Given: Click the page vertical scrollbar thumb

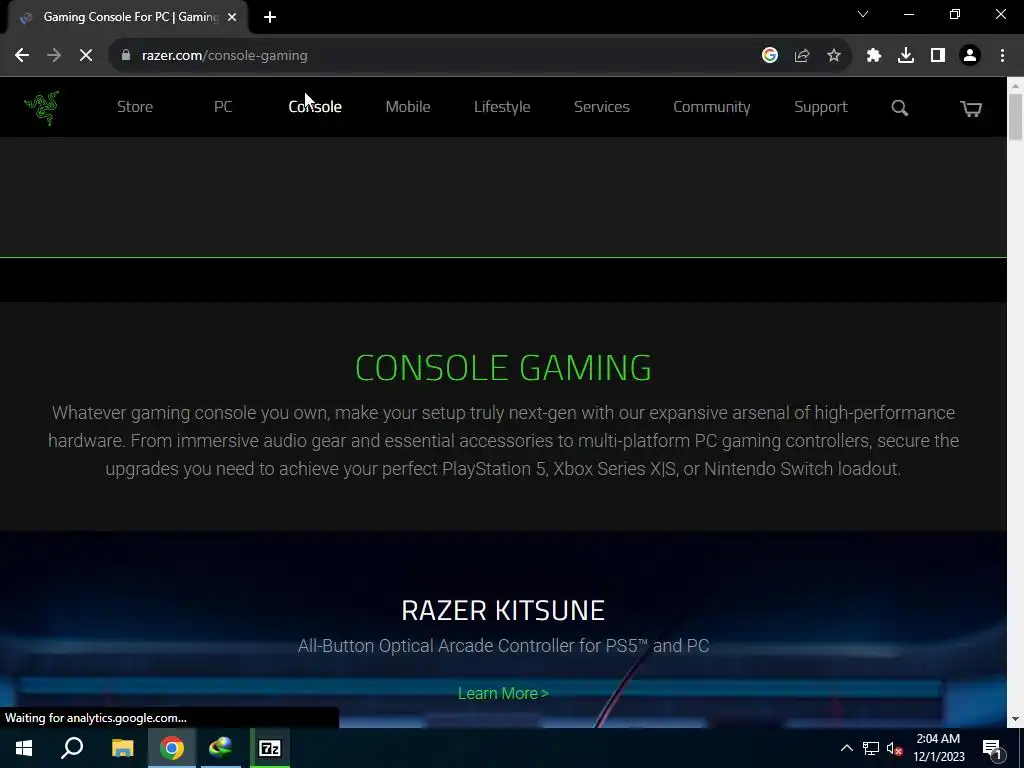Looking at the screenshot, I should tap(1015, 117).
